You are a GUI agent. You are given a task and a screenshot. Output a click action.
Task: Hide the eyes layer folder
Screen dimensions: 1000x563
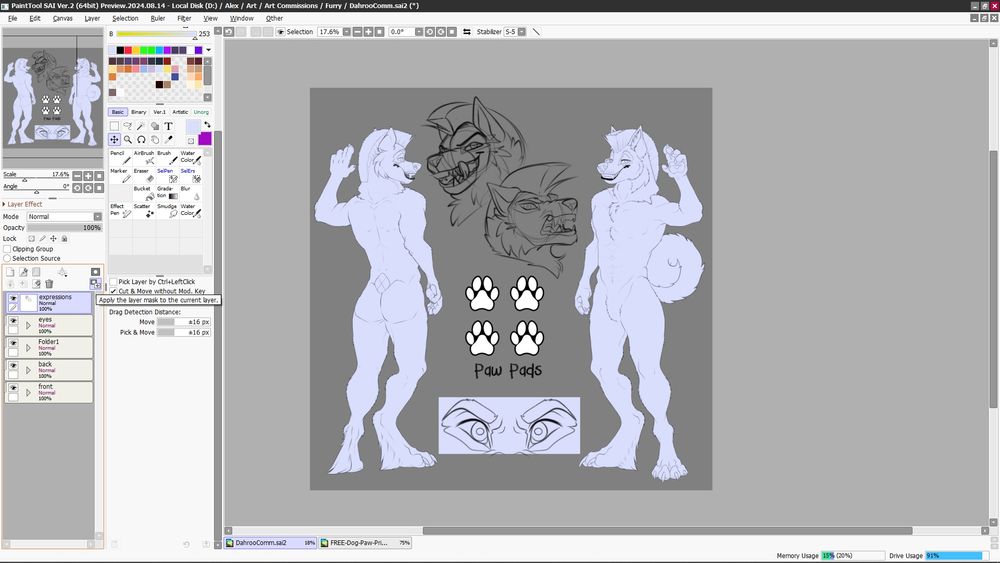point(13,320)
